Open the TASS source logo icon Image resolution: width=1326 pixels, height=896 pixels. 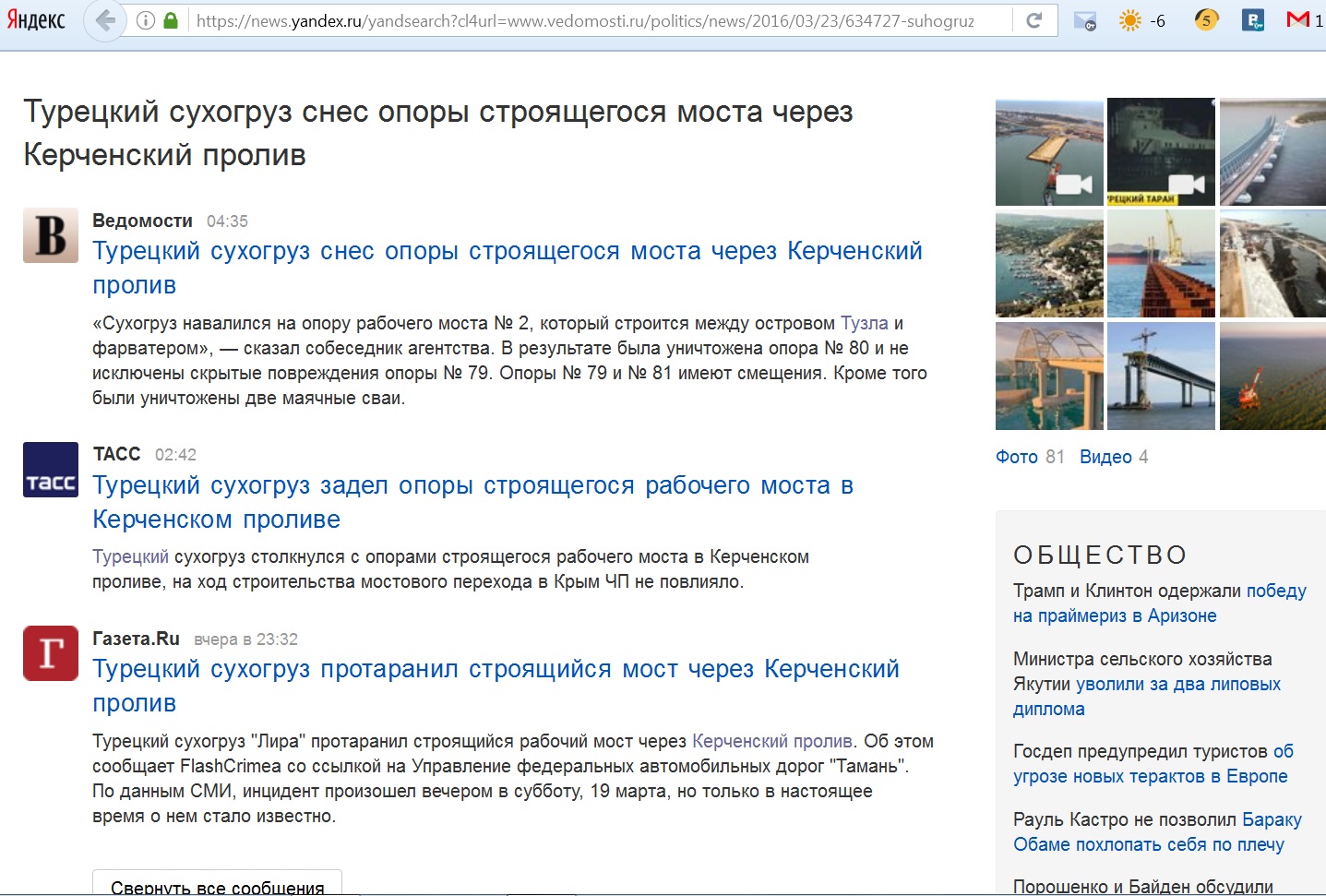pos(51,470)
